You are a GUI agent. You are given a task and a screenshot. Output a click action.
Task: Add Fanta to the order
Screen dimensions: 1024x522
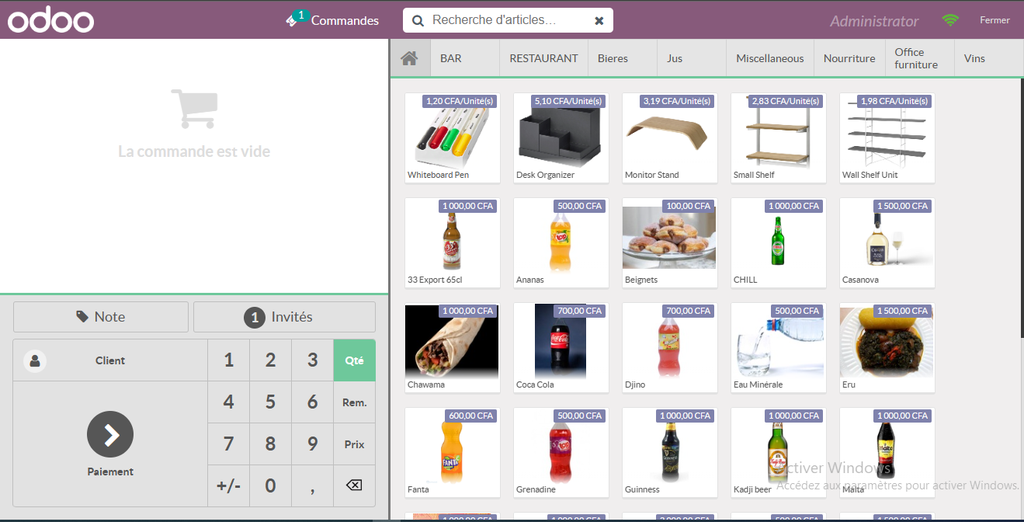pos(452,452)
